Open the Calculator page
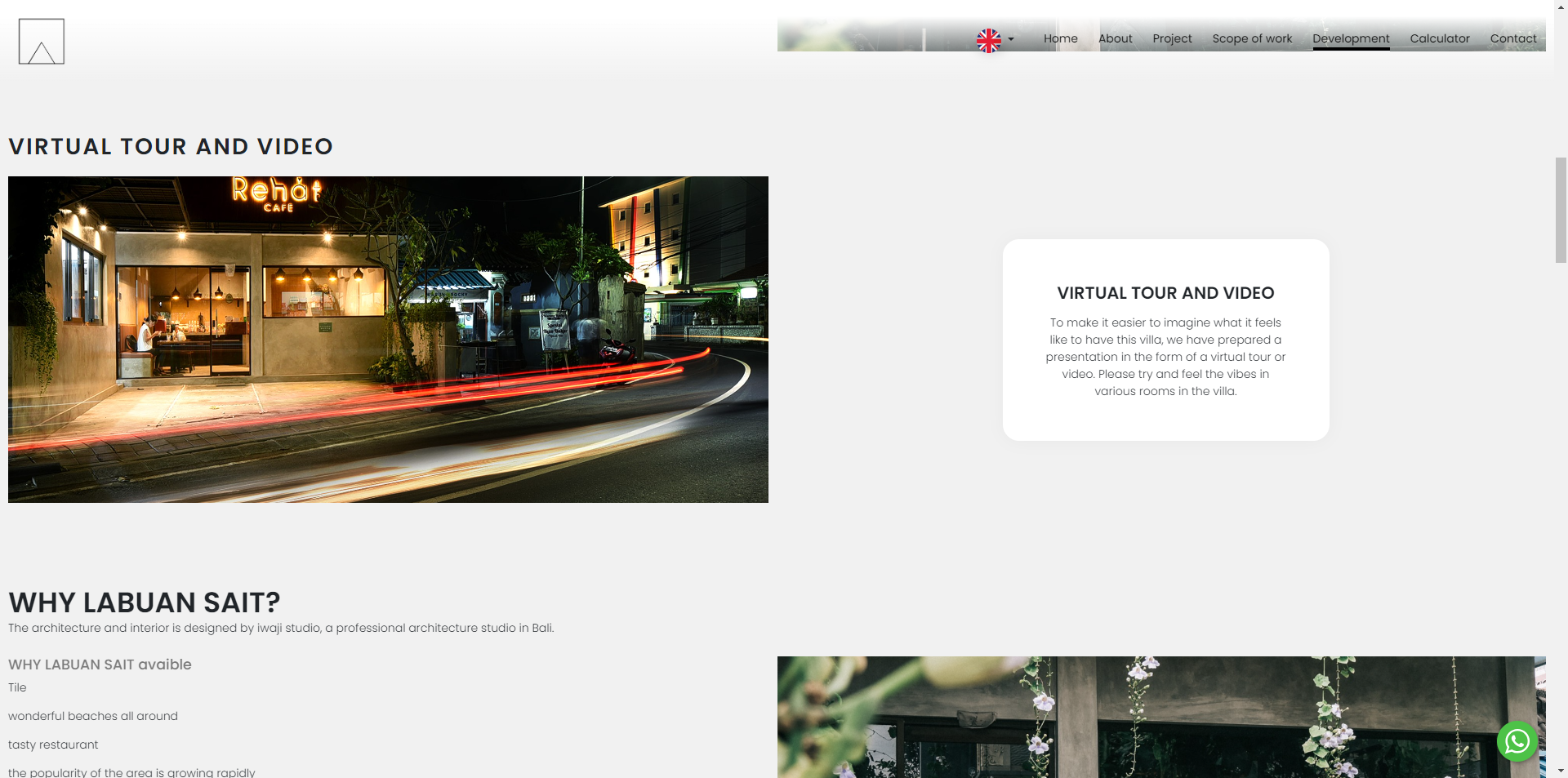The width and height of the screenshot is (1568, 778). click(1439, 38)
